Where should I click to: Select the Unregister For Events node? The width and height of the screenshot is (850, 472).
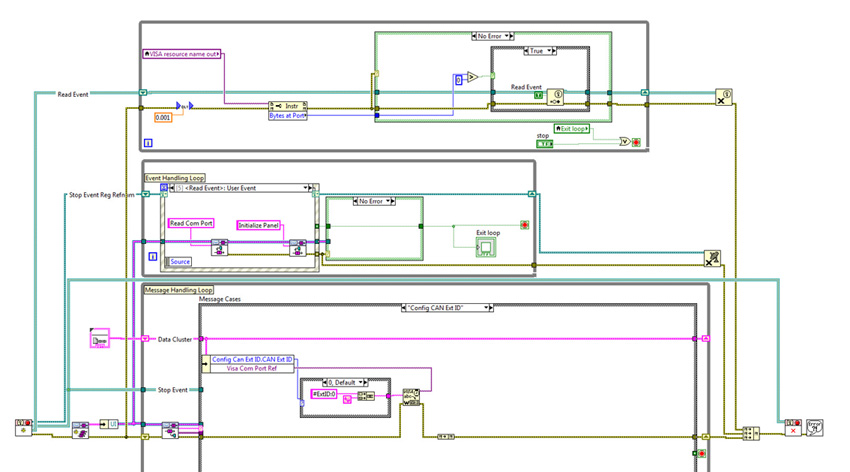(x=713, y=258)
